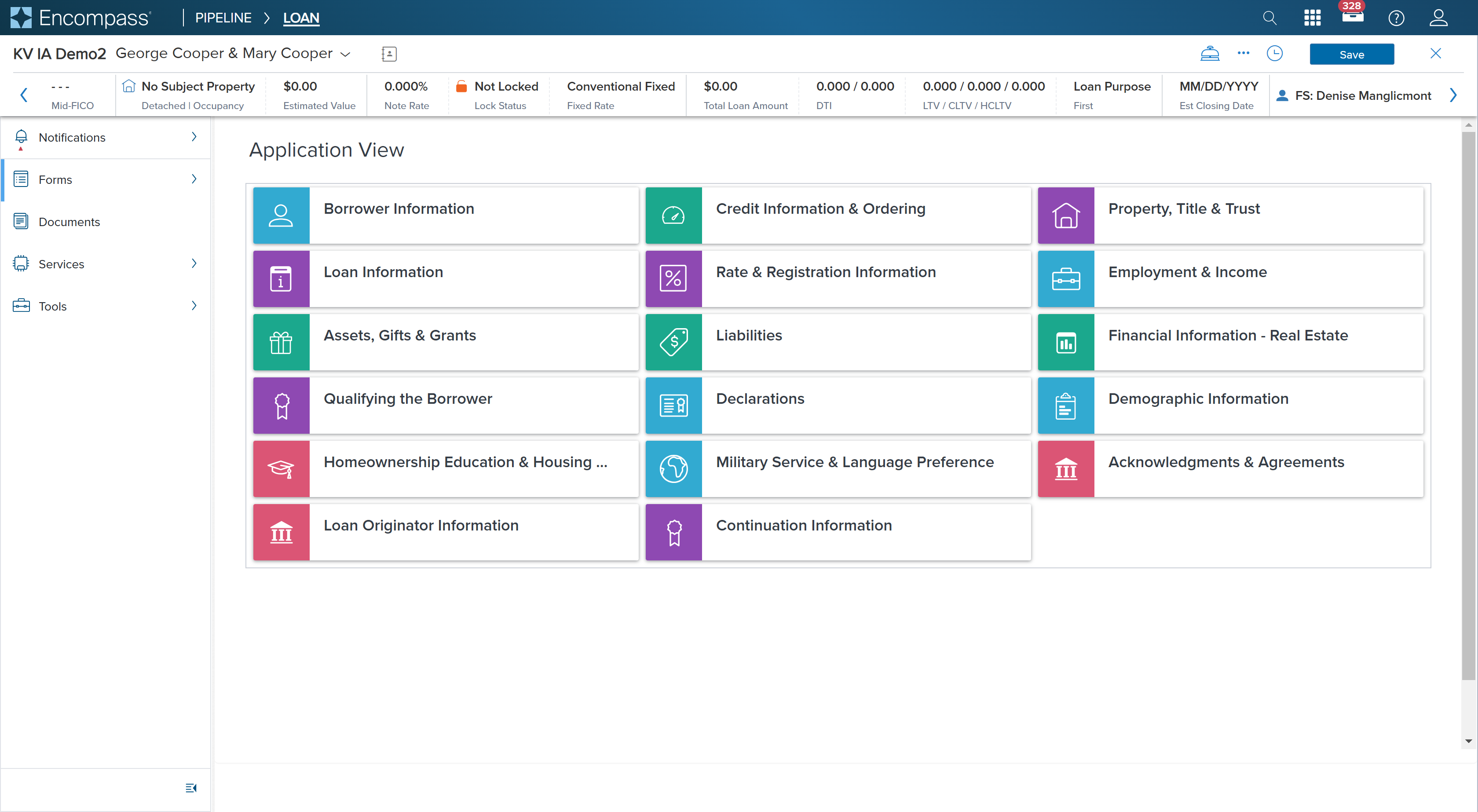Click the Credit Information gauge icon
The width and height of the screenshot is (1478, 812).
pyautogui.click(x=673, y=216)
